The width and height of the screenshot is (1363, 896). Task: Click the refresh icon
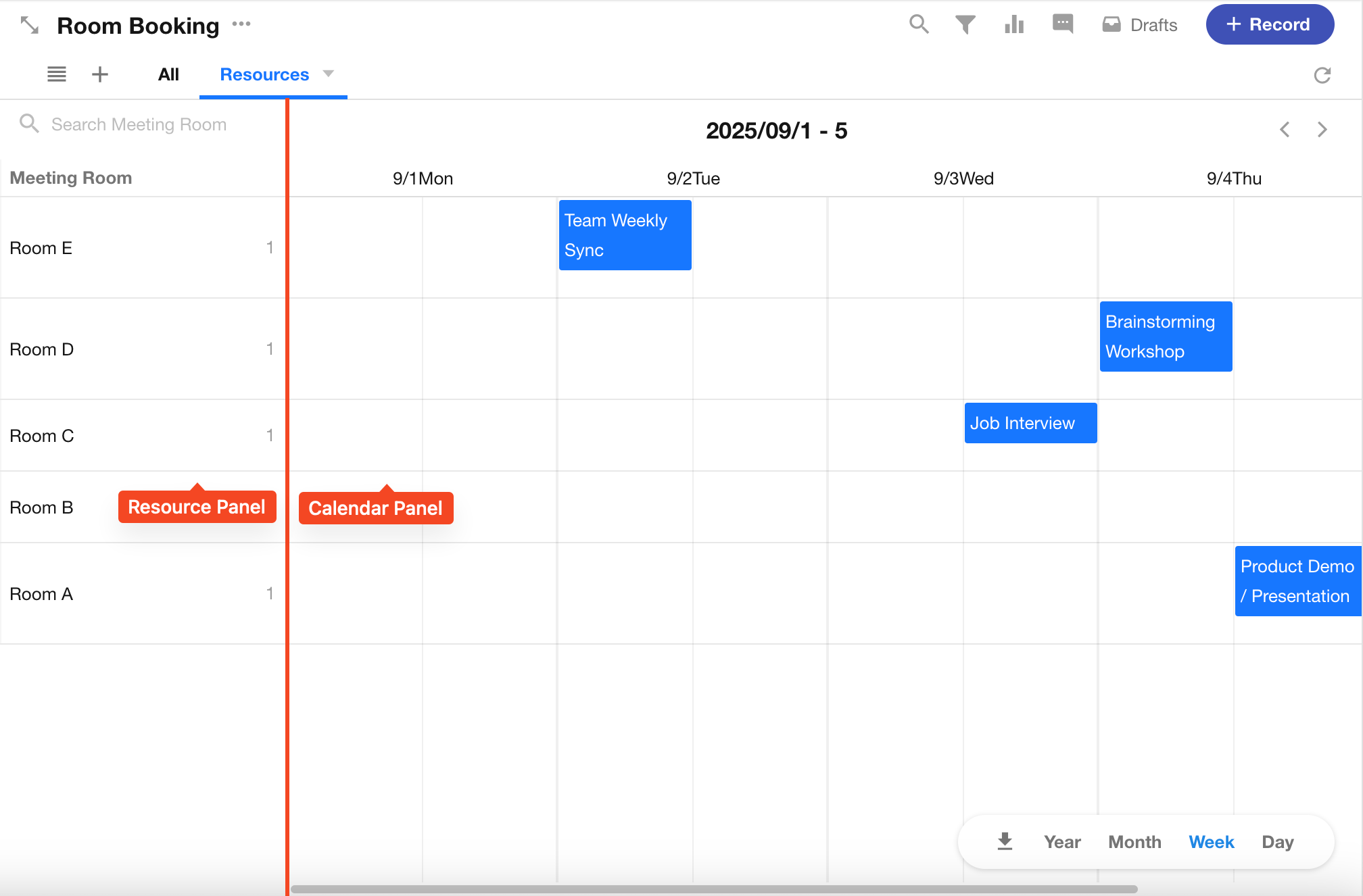tap(1322, 75)
